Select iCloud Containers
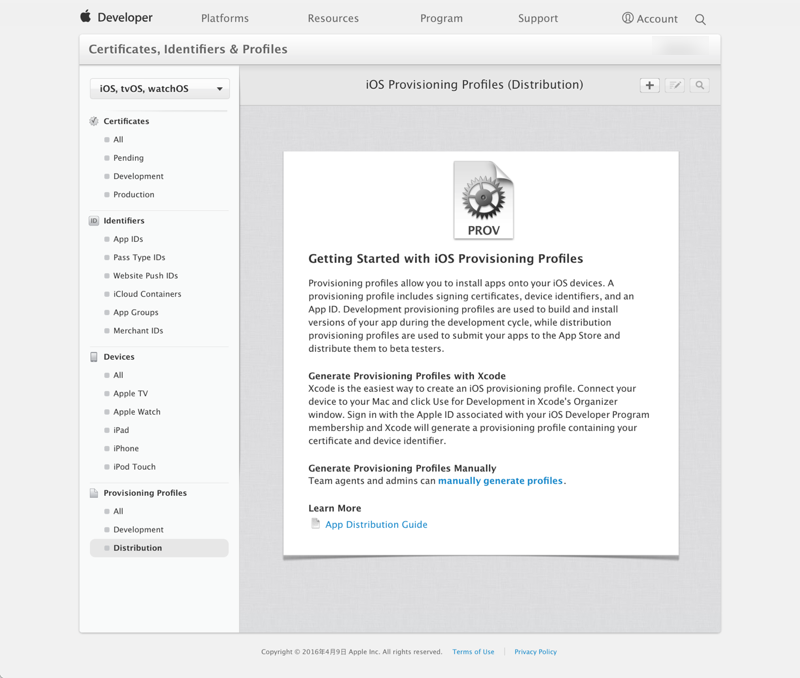 coord(147,294)
